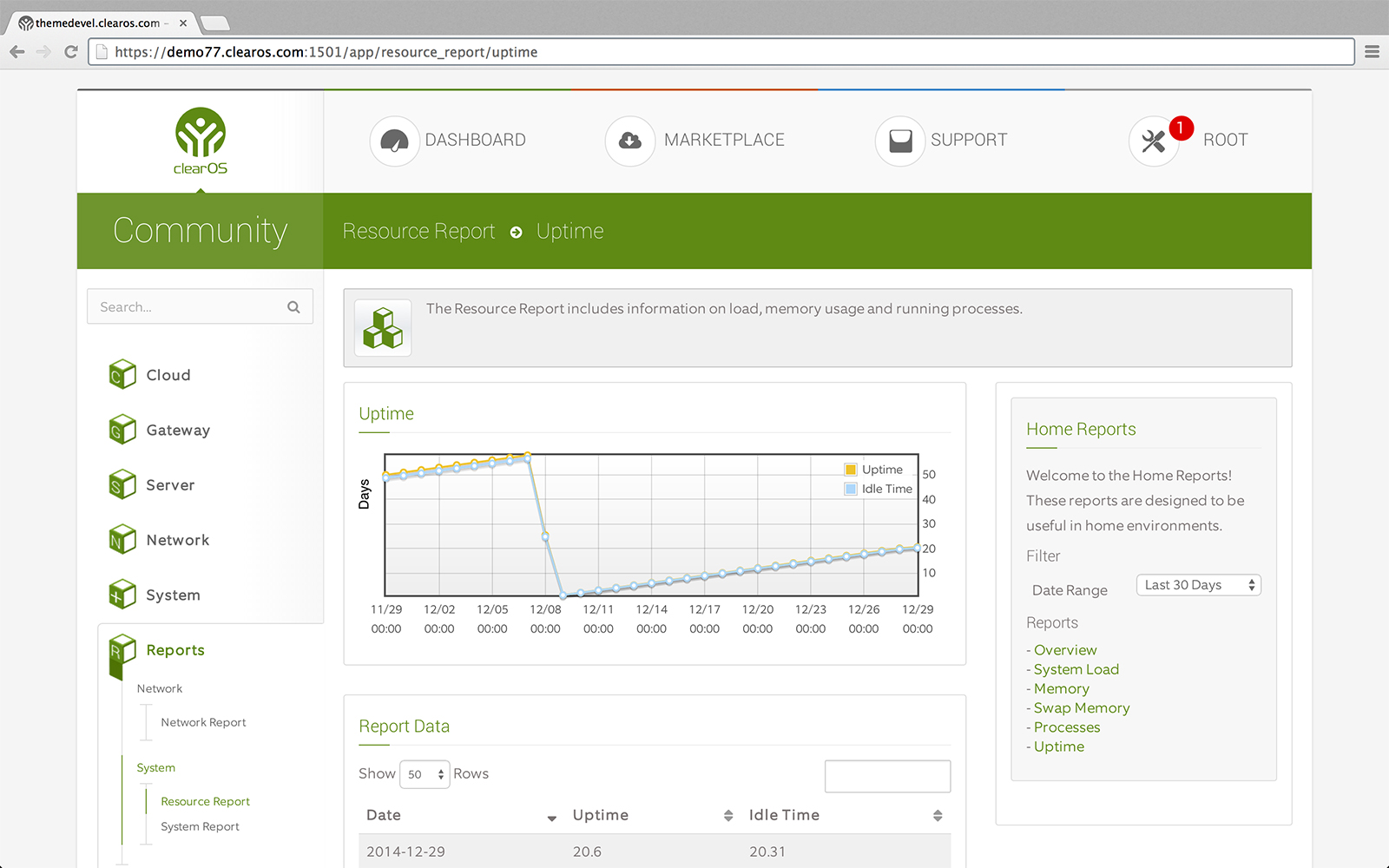Open the Swap Memory report link
Image resolution: width=1389 pixels, height=868 pixels.
coord(1082,708)
